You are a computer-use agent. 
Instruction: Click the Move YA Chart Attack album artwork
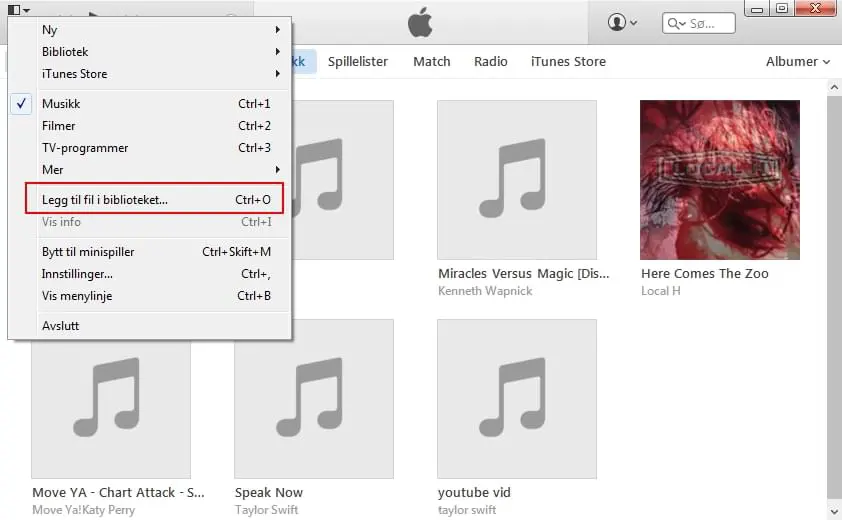click(x=111, y=409)
